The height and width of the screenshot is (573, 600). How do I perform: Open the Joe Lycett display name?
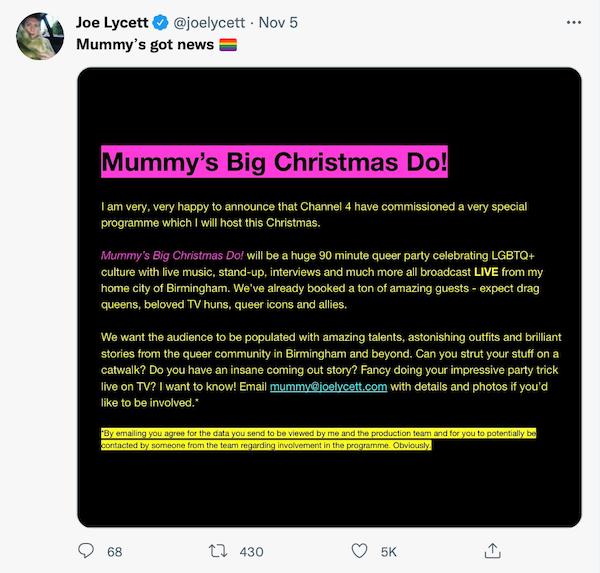[x=112, y=23]
